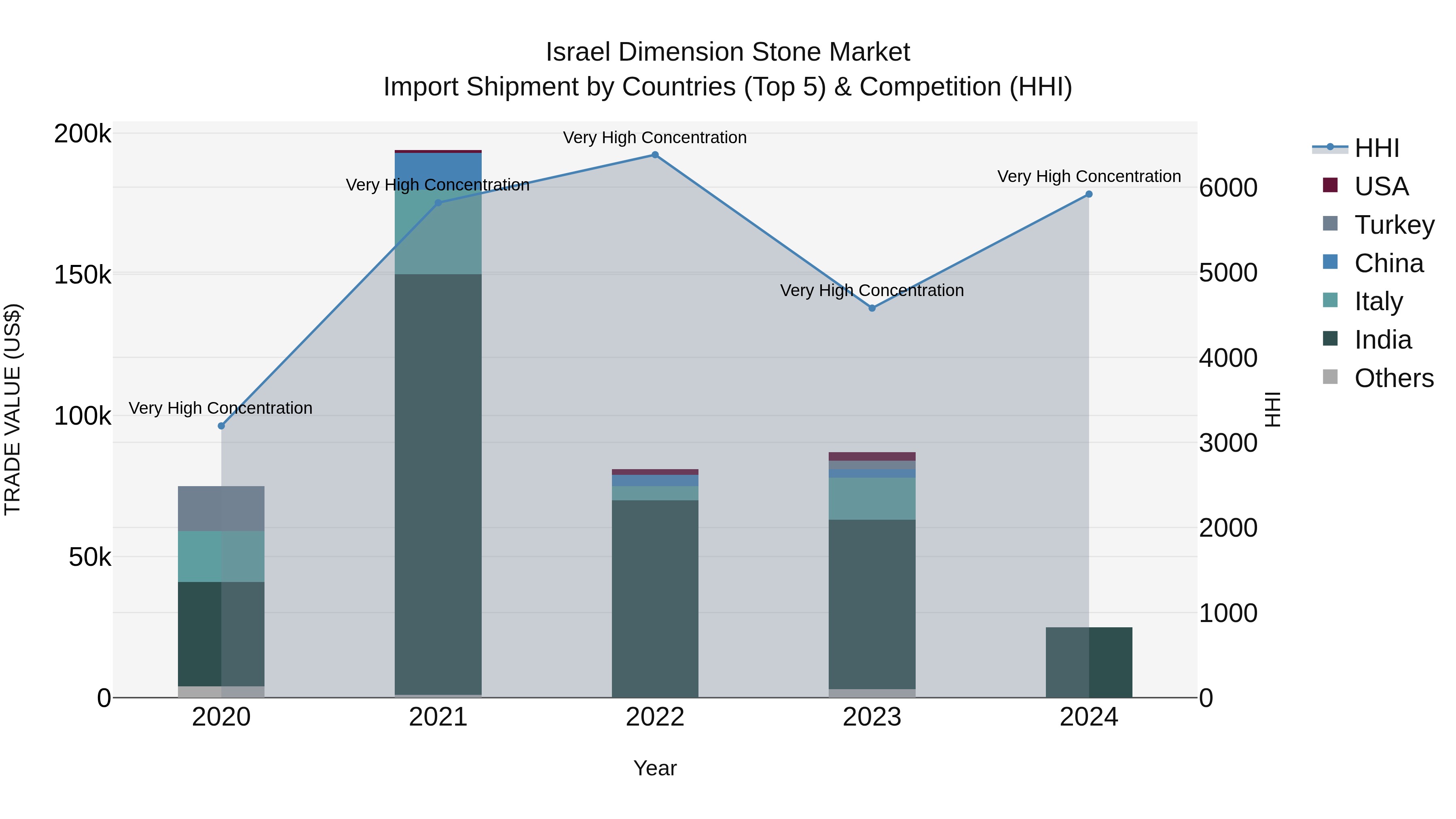Click the 4000 HHI axis tick label
Viewport: 1456px width, 819px height.
pyautogui.click(x=1228, y=358)
